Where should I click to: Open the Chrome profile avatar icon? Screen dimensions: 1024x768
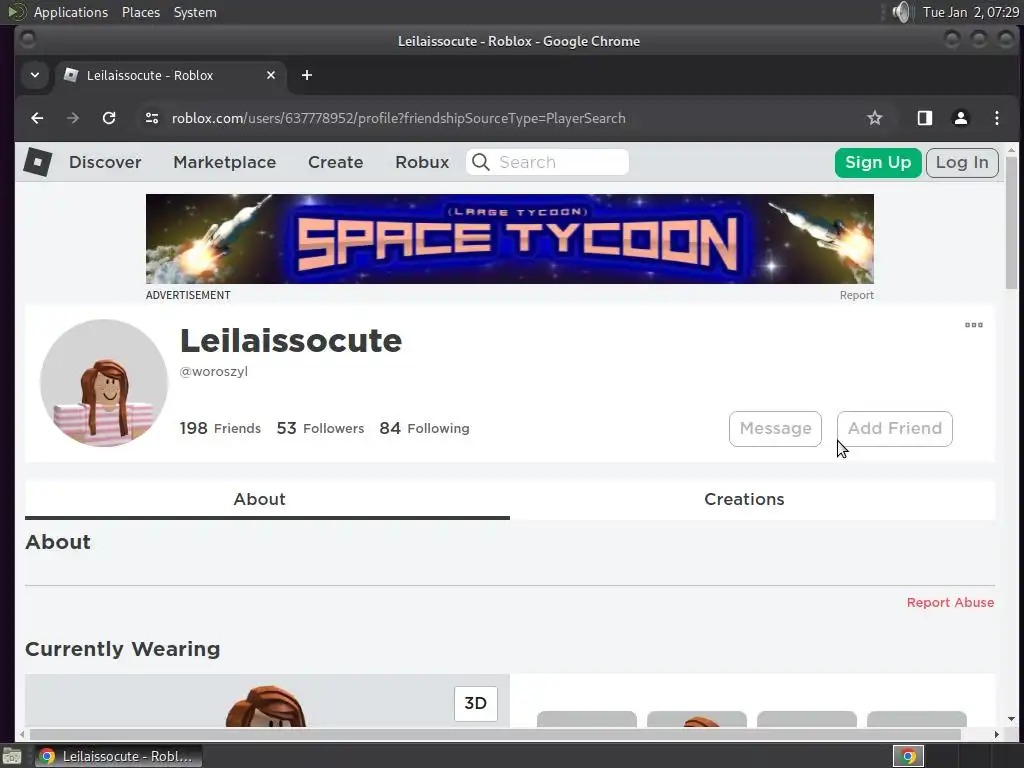click(961, 118)
